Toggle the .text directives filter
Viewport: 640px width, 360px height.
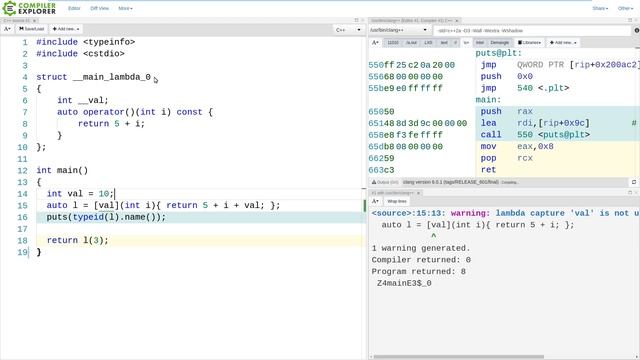444,42
